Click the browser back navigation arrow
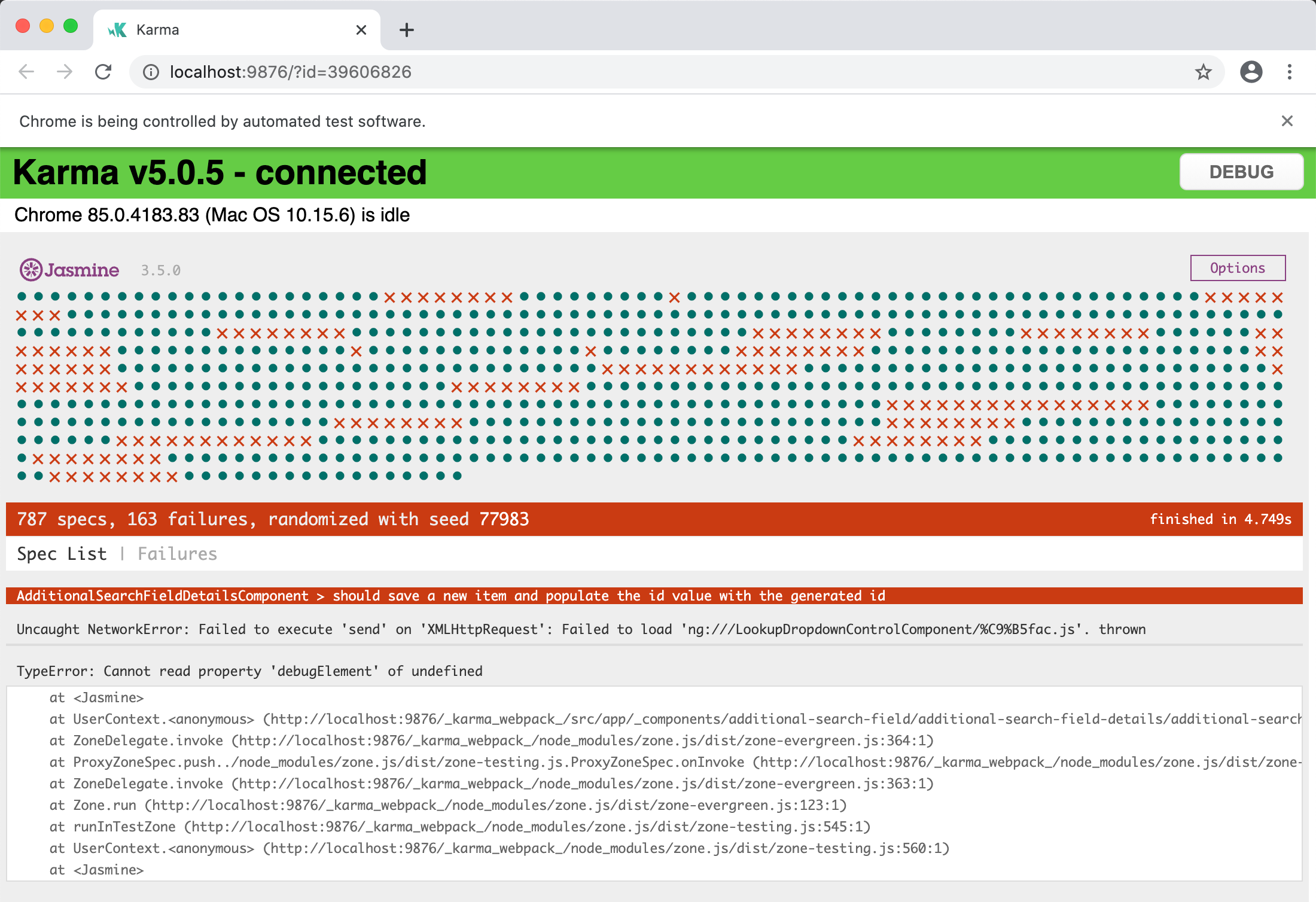Viewport: 1316px width, 902px height. (x=27, y=70)
